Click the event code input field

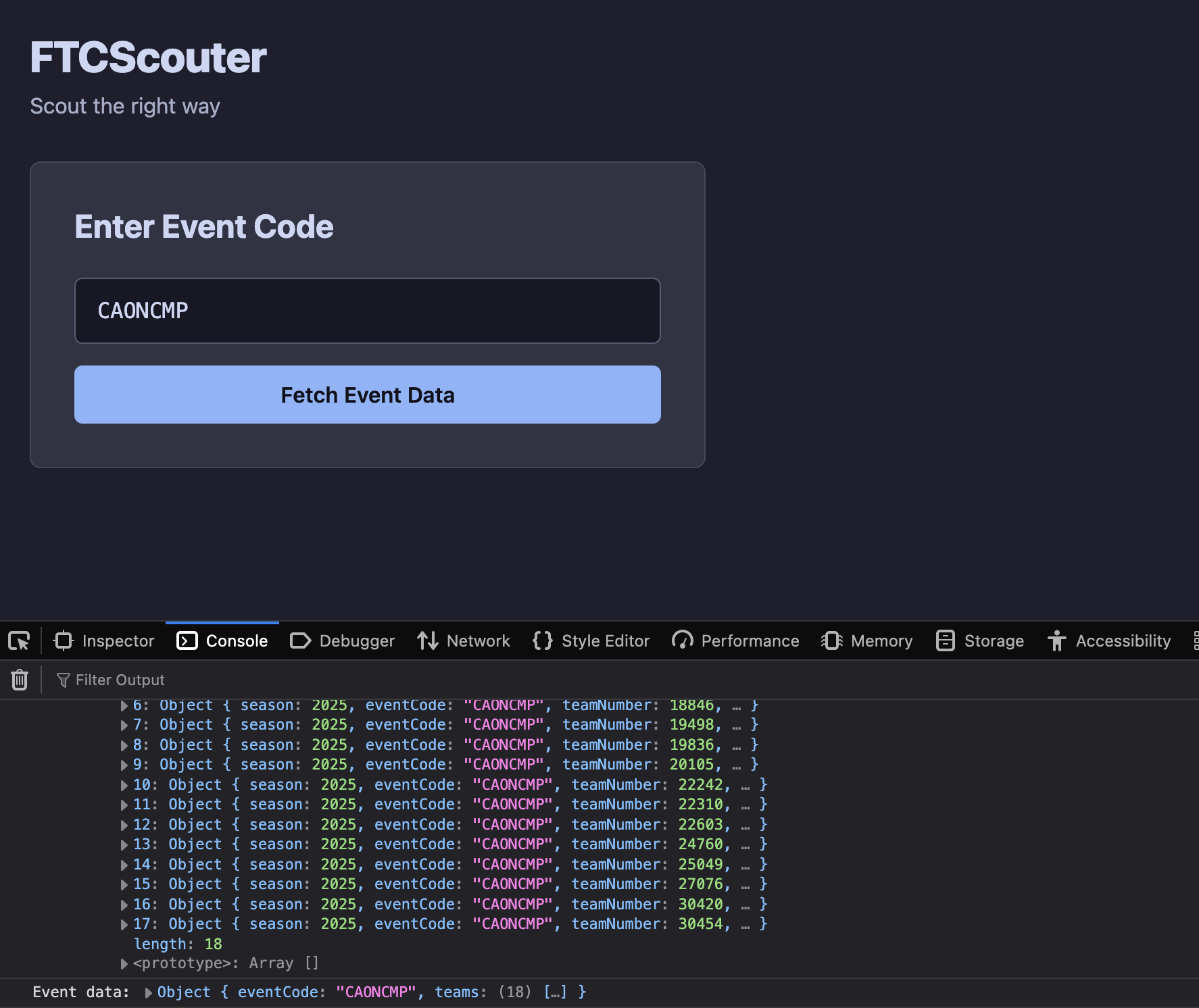point(368,311)
